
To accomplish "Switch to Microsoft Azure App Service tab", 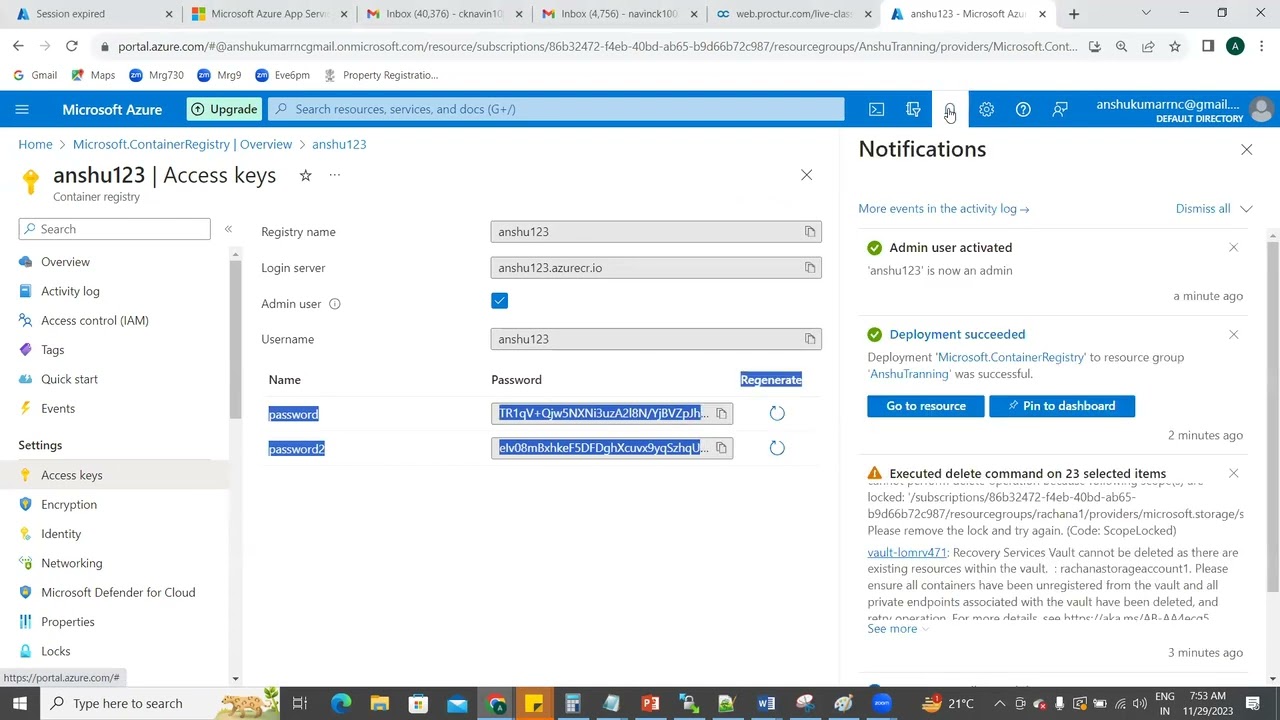I will [x=268, y=14].
